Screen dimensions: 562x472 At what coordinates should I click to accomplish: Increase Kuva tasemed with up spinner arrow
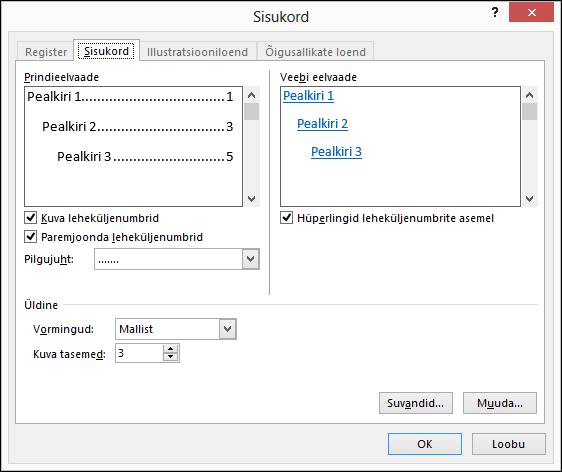[171, 349]
